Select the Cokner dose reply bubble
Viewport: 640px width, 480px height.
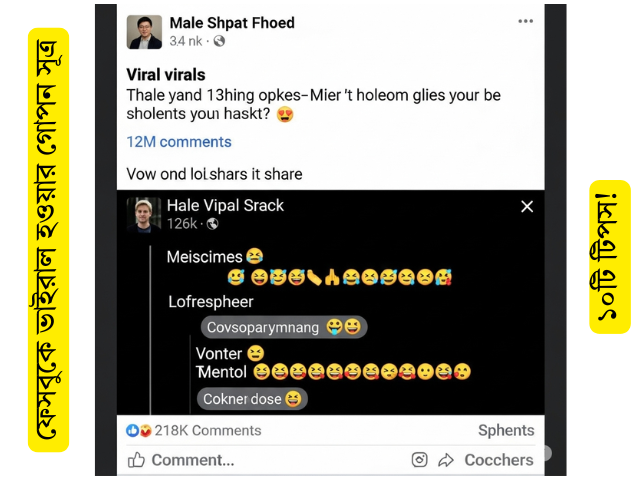click(x=252, y=398)
